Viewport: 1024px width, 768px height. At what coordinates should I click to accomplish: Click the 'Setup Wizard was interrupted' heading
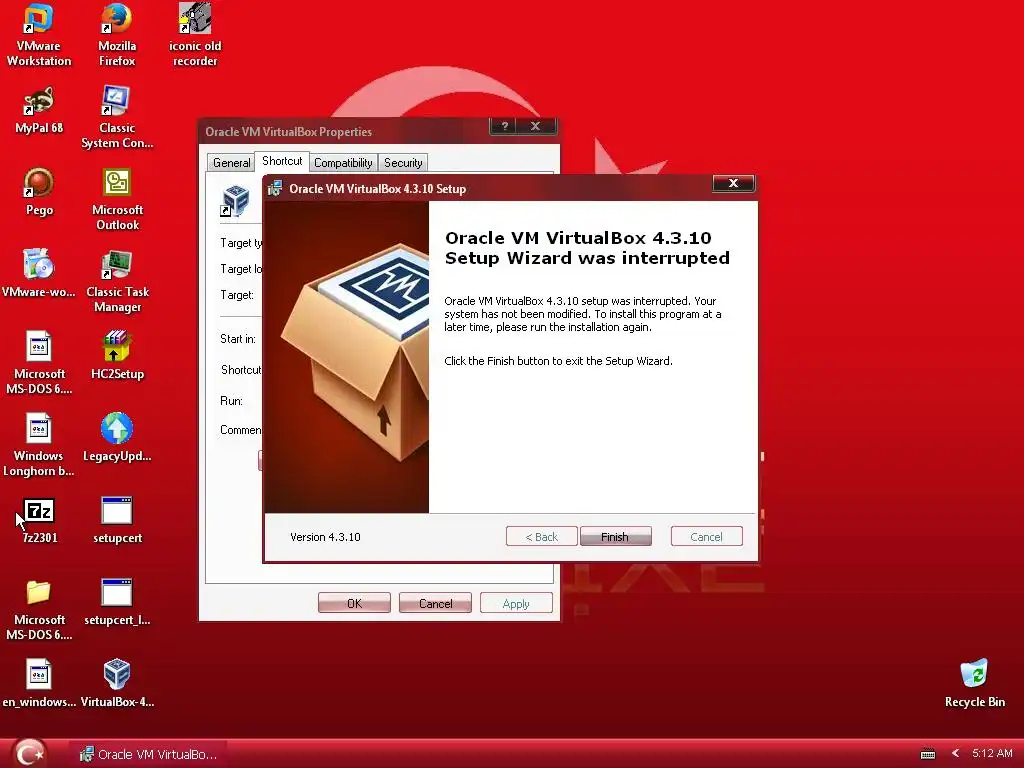587,259
